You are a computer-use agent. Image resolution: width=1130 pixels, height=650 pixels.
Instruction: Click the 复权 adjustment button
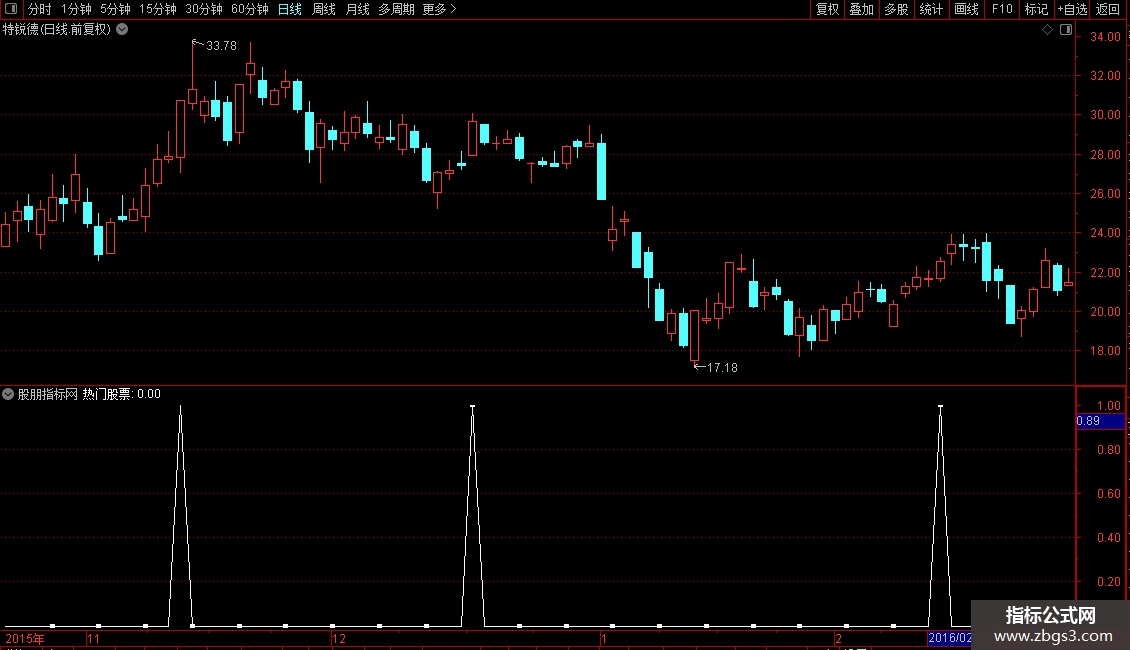827,9
